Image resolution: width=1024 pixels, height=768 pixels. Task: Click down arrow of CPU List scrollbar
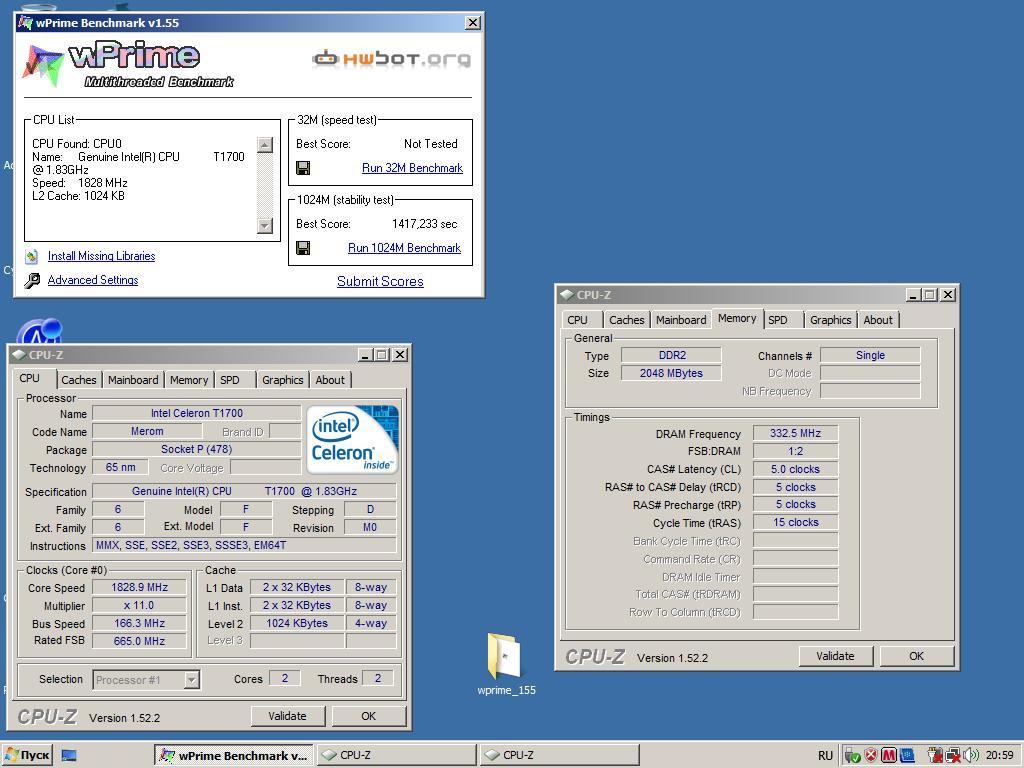(x=264, y=225)
